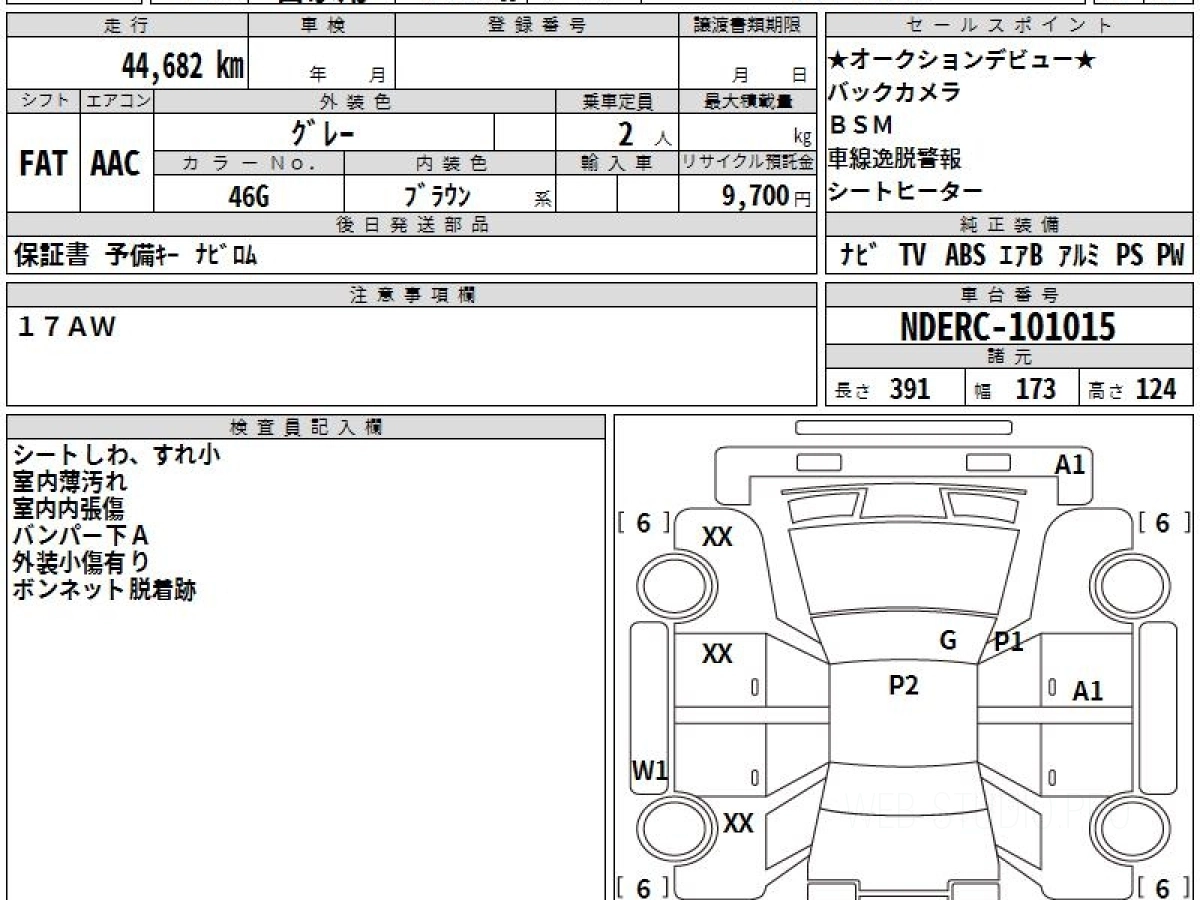The image size is (1200, 900).
Task: Select 予備キー in the shipped parts row
Action: [142, 255]
